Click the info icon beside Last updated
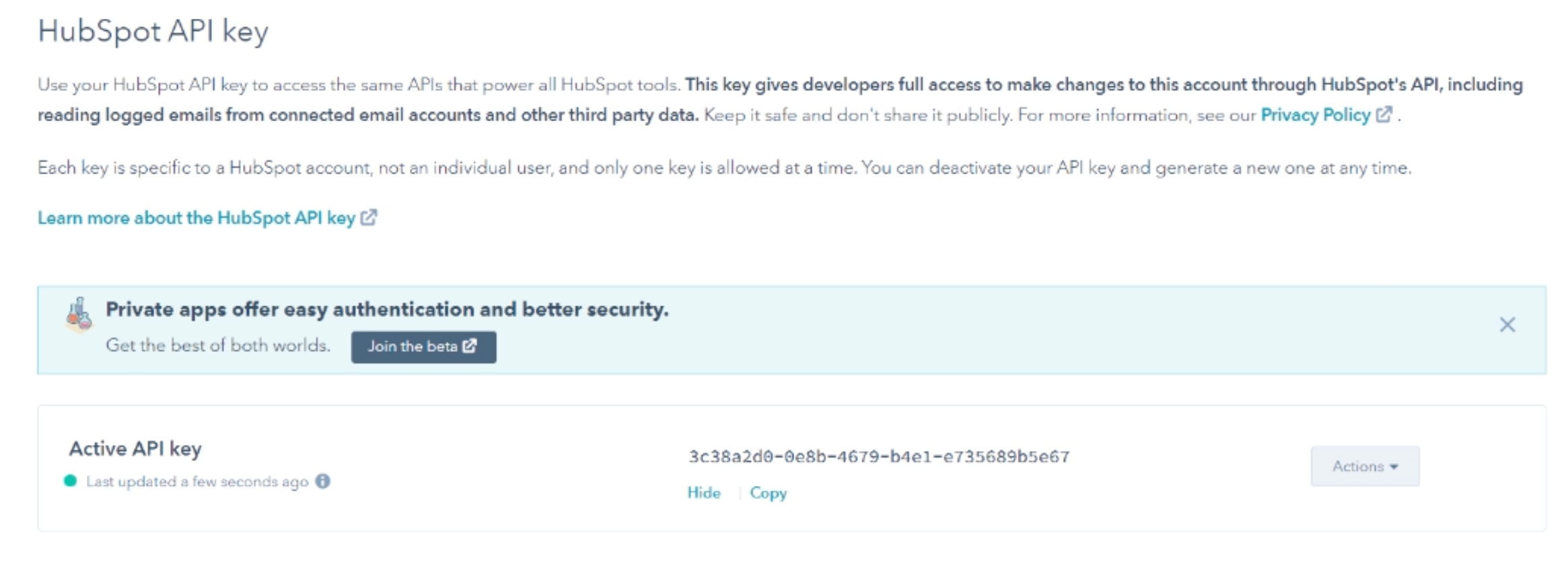Image resolution: width=1568 pixels, height=564 pixels. point(323,481)
